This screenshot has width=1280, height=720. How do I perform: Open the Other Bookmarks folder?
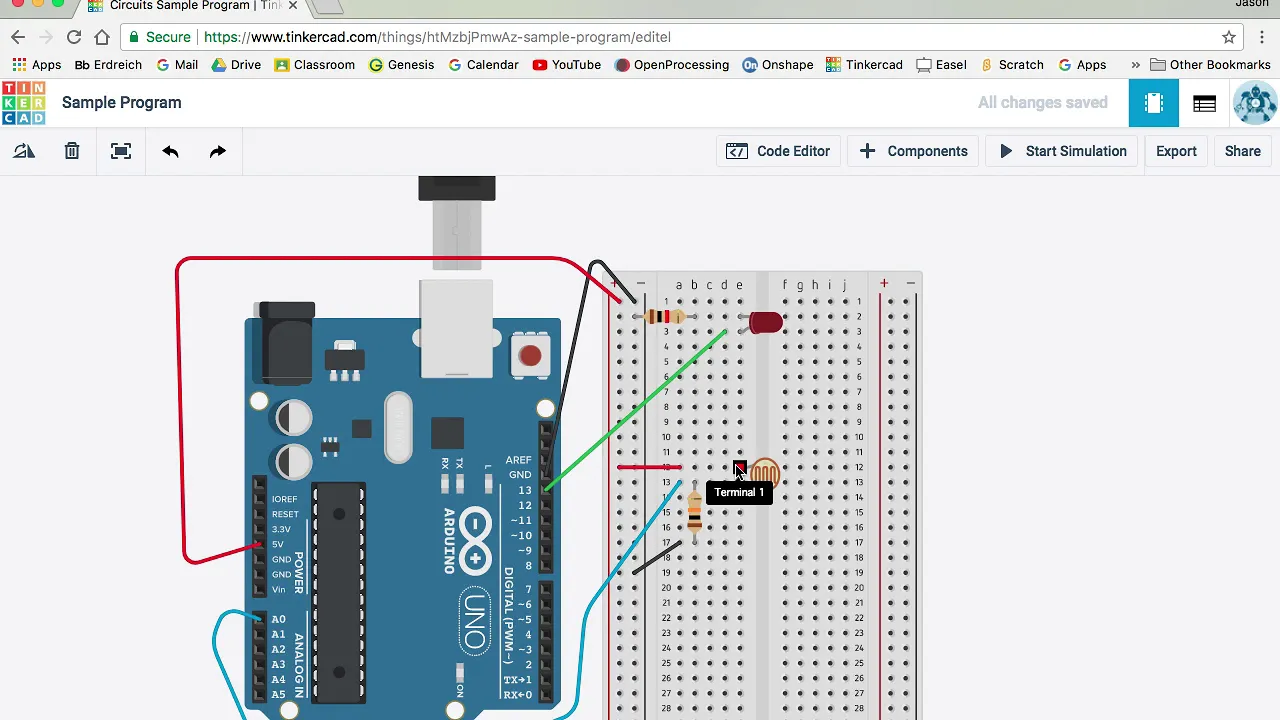[1210, 65]
